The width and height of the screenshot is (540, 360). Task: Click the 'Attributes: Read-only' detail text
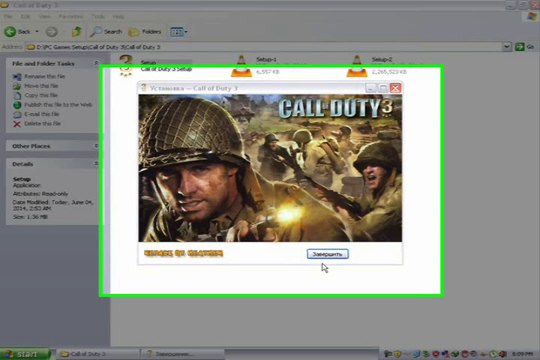(40, 194)
